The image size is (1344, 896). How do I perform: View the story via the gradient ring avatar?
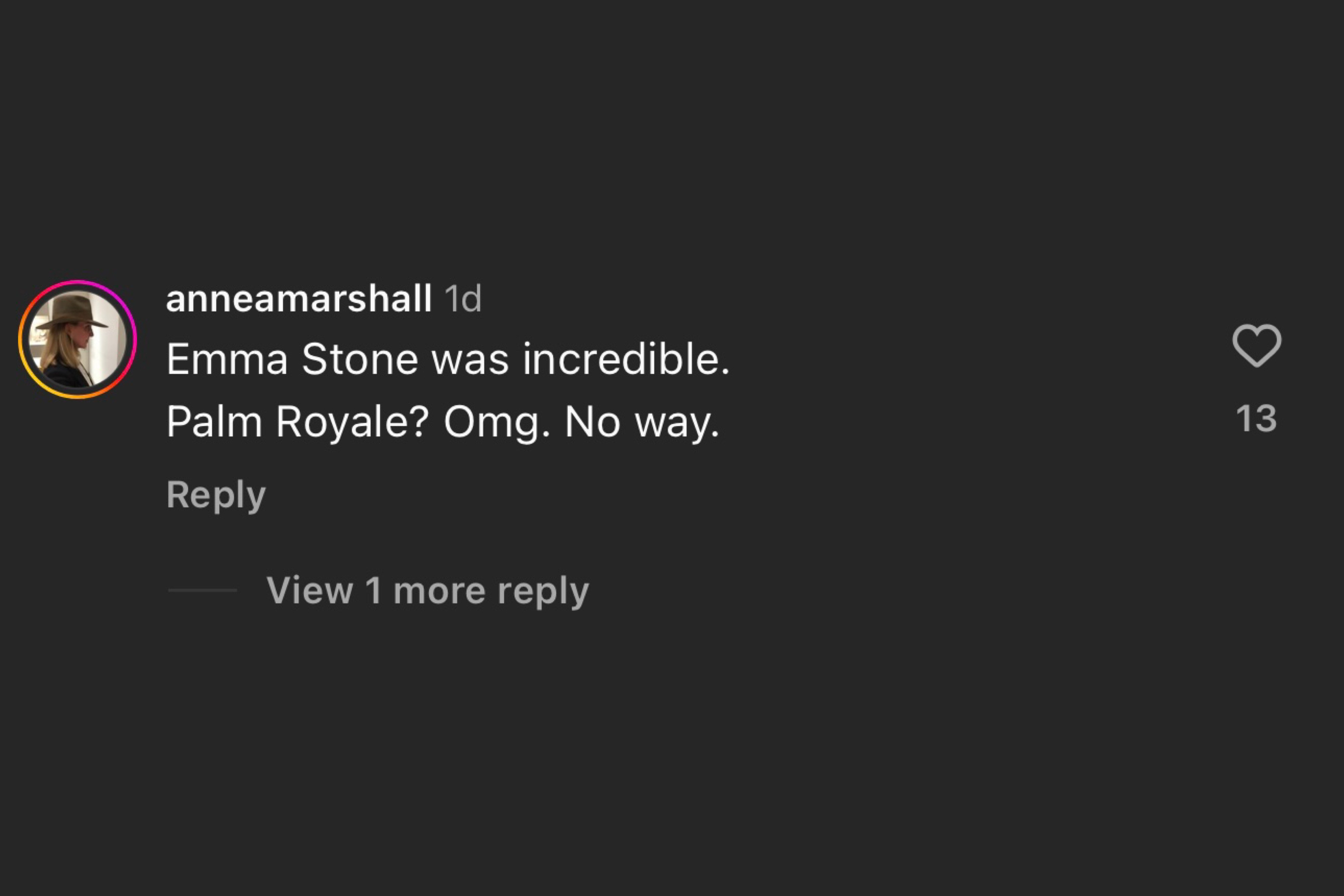[x=78, y=339]
